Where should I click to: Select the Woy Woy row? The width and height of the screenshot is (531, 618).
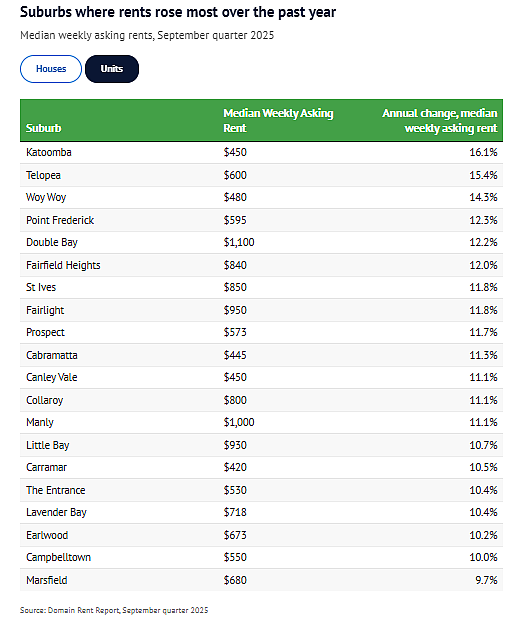tap(261, 197)
